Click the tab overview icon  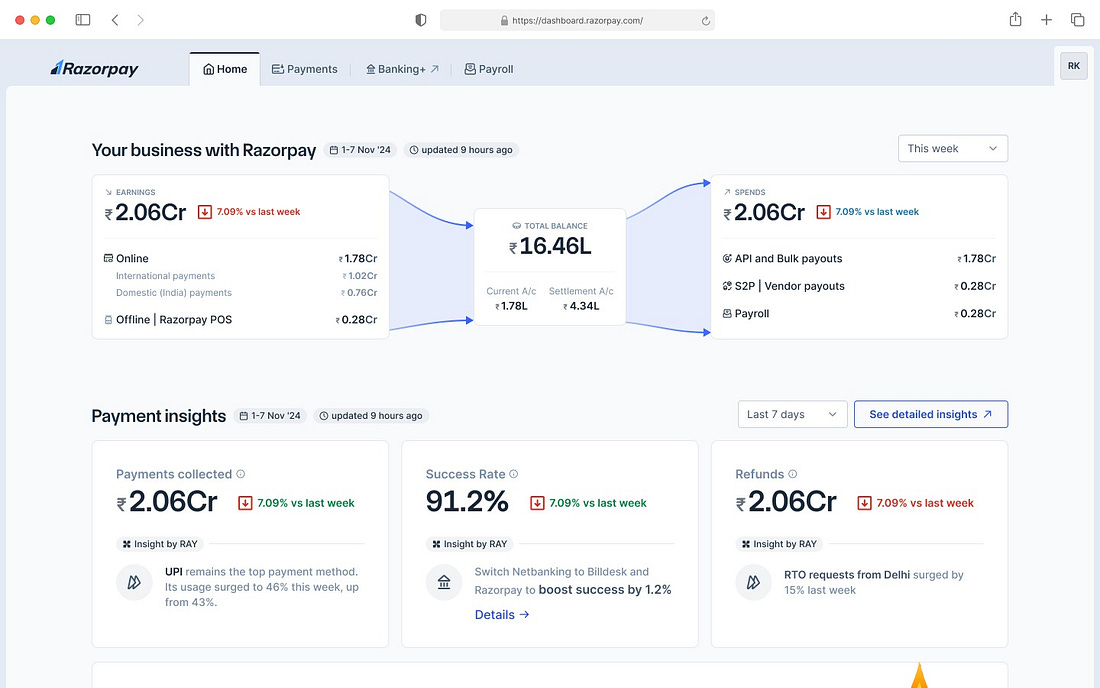click(1078, 20)
